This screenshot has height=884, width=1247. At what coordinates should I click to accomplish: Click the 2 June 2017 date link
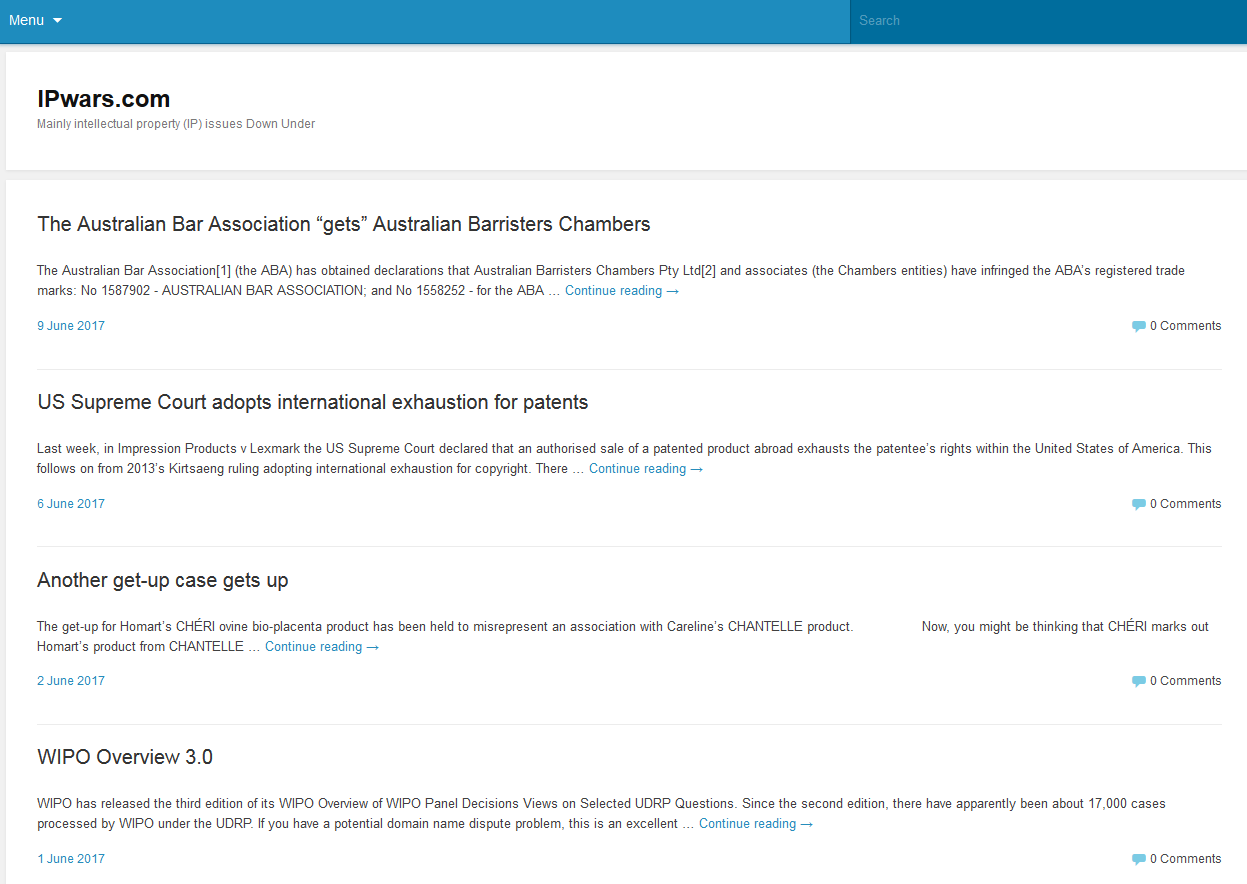(71, 681)
